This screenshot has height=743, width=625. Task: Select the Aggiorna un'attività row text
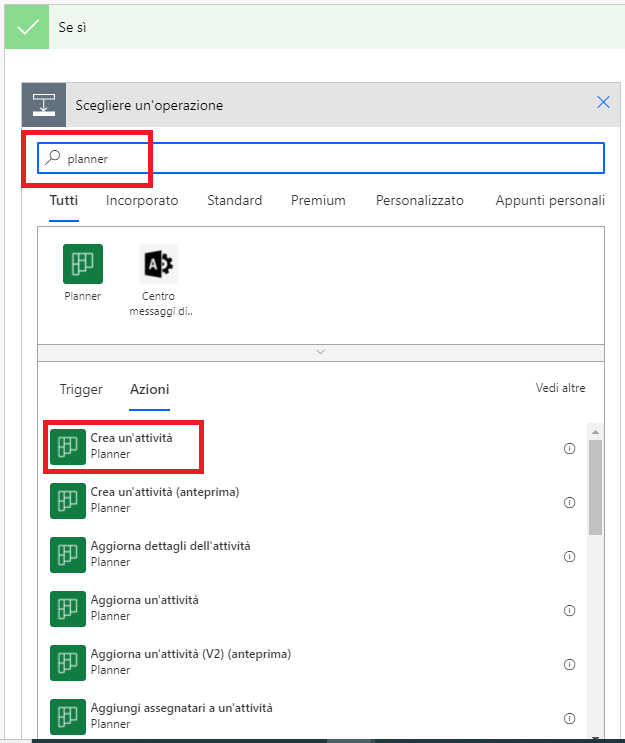click(x=145, y=600)
